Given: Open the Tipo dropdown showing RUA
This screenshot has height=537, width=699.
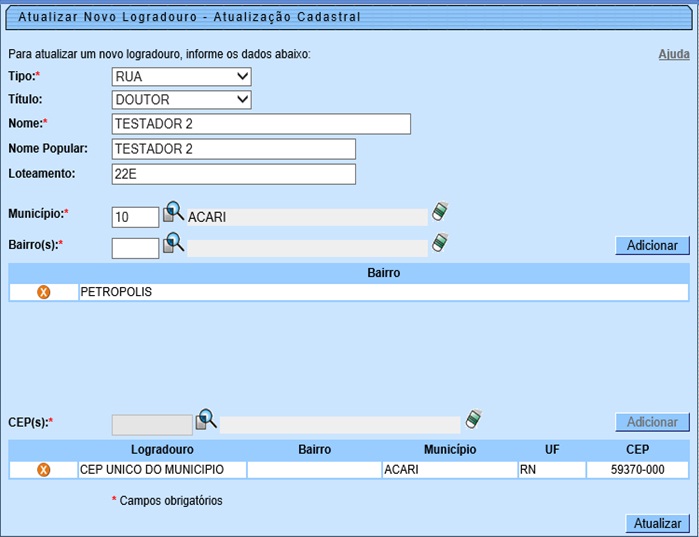Looking at the screenshot, I should point(181,76).
